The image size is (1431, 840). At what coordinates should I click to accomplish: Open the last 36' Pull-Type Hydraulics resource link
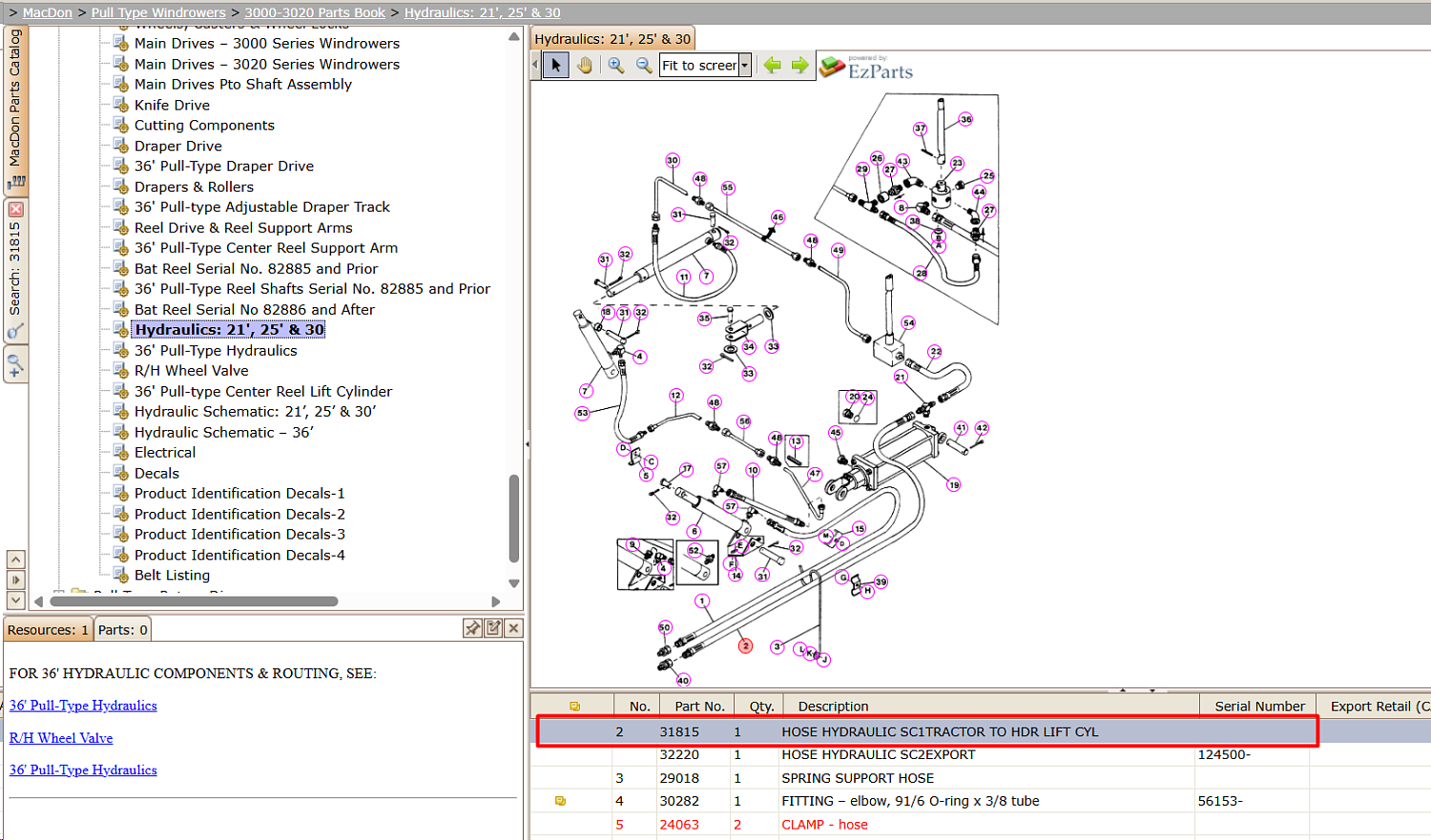point(83,770)
